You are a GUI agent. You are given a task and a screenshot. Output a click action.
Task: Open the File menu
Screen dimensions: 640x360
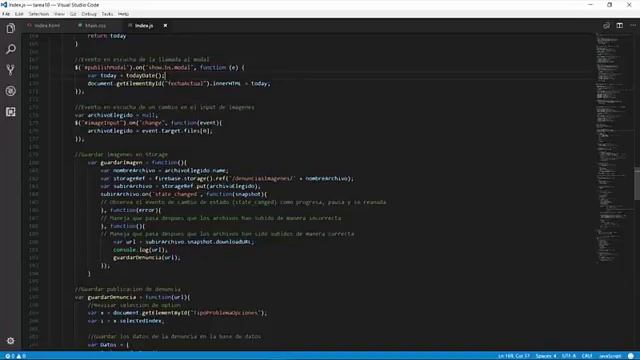[x=6, y=14]
